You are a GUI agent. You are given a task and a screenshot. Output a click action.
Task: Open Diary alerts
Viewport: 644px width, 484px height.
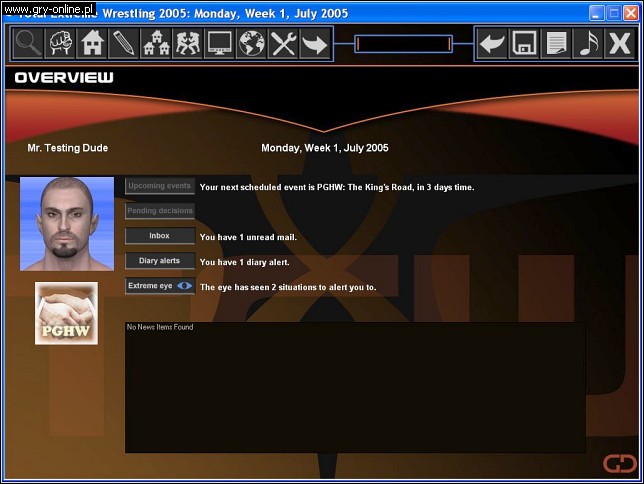160,261
